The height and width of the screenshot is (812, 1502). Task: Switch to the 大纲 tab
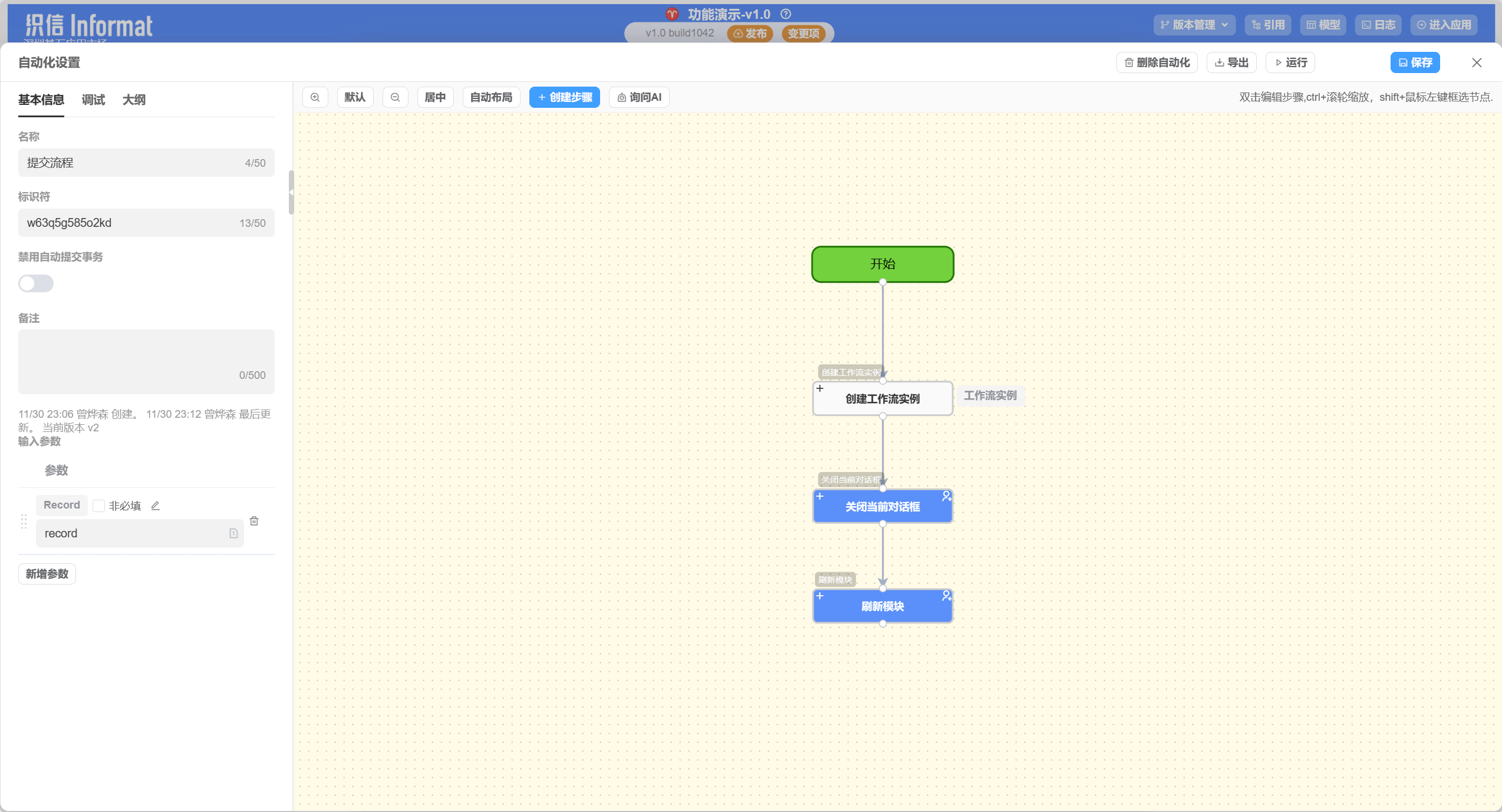(134, 100)
